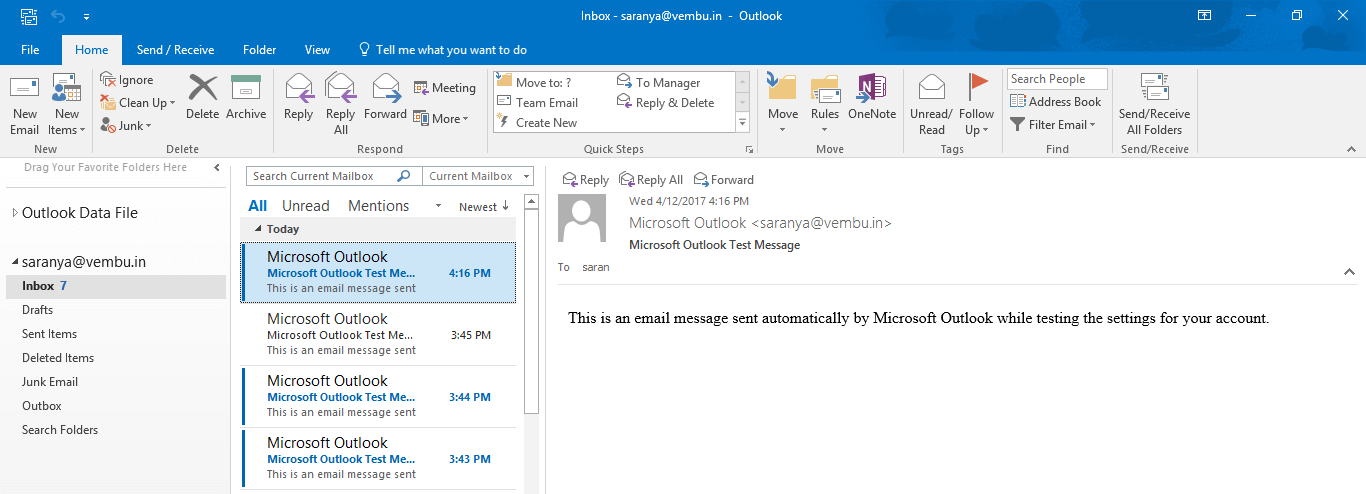
Task: Create a New Email from ribbon
Action: (x=24, y=105)
